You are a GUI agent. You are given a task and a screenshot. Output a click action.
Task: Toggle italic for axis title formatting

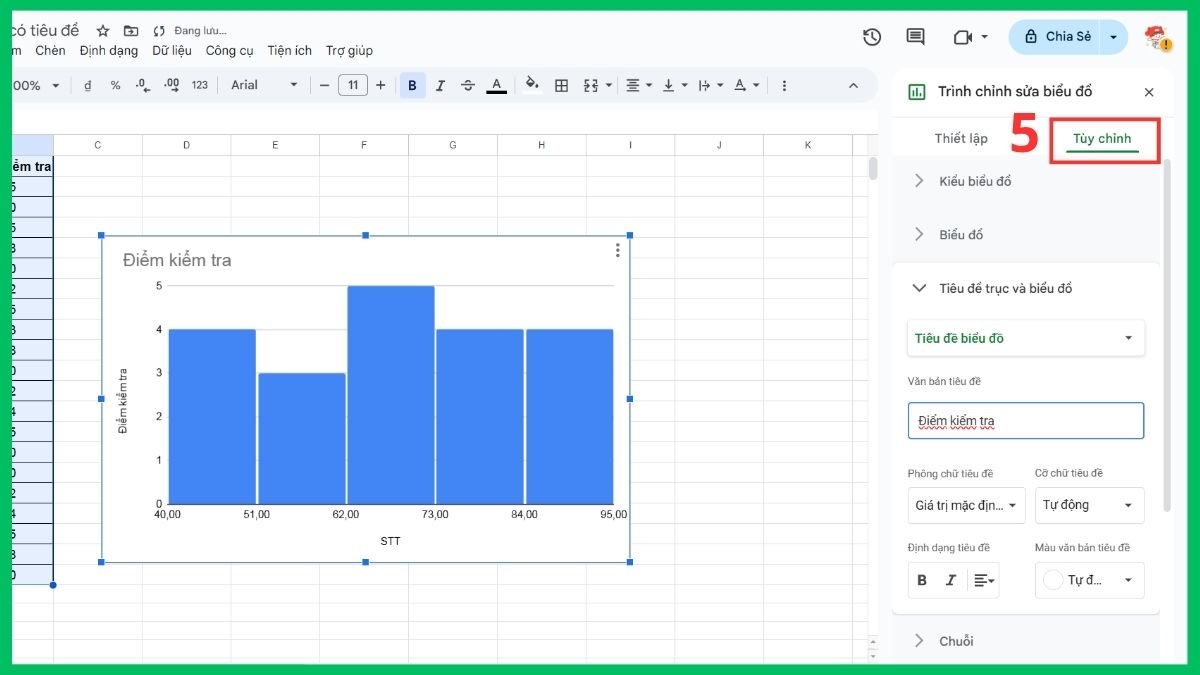pyautogui.click(x=950, y=580)
